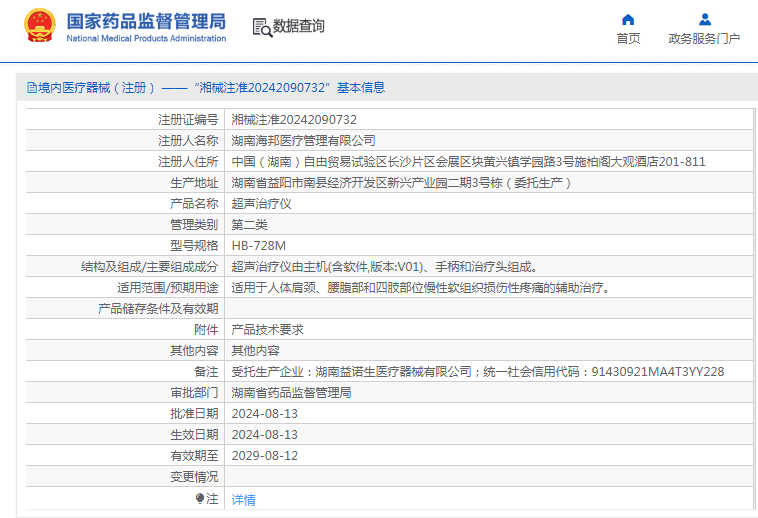
Task: Select registration number 湘械注准20242090732 value
Action: point(294,119)
